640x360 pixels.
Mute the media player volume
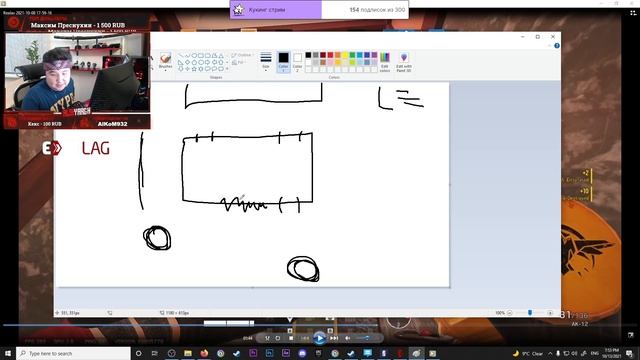(347, 338)
